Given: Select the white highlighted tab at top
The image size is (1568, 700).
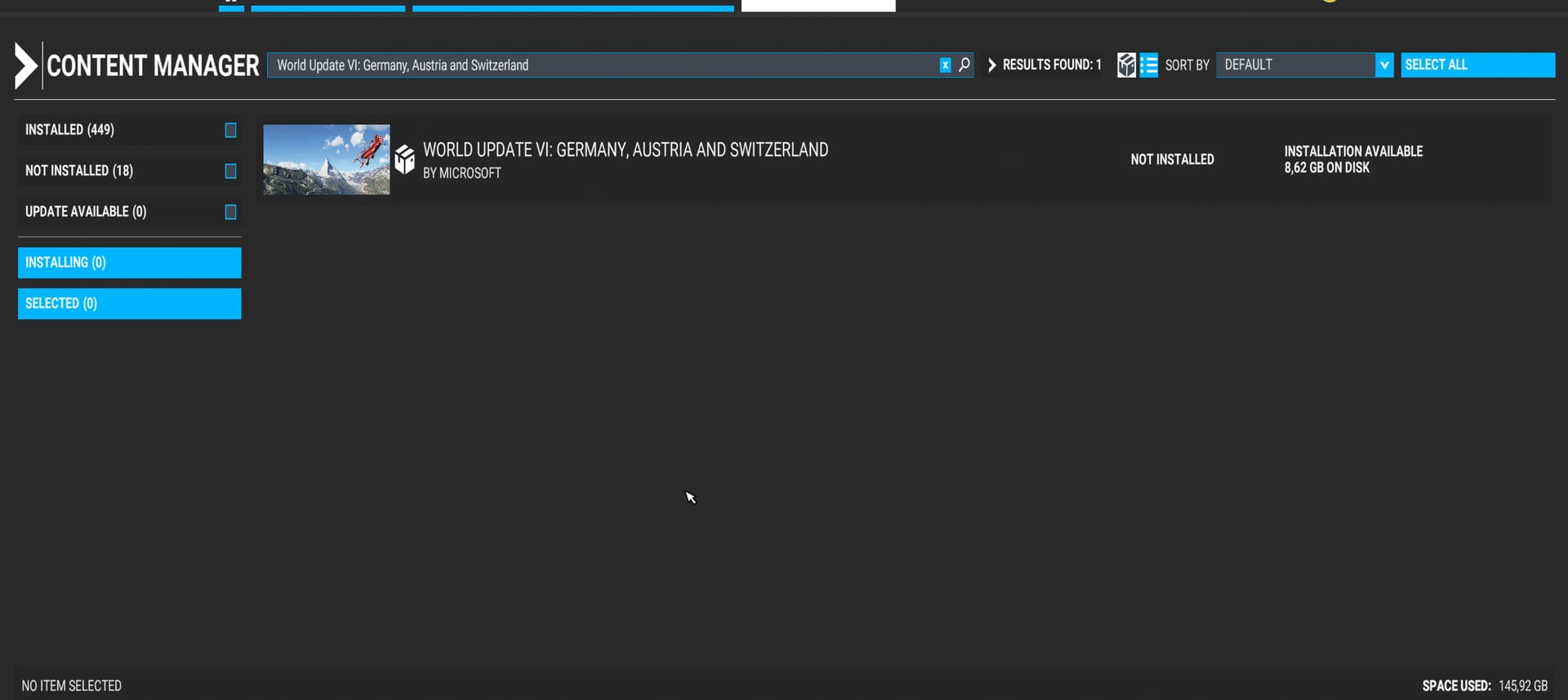Looking at the screenshot, I should coord(817,6).
